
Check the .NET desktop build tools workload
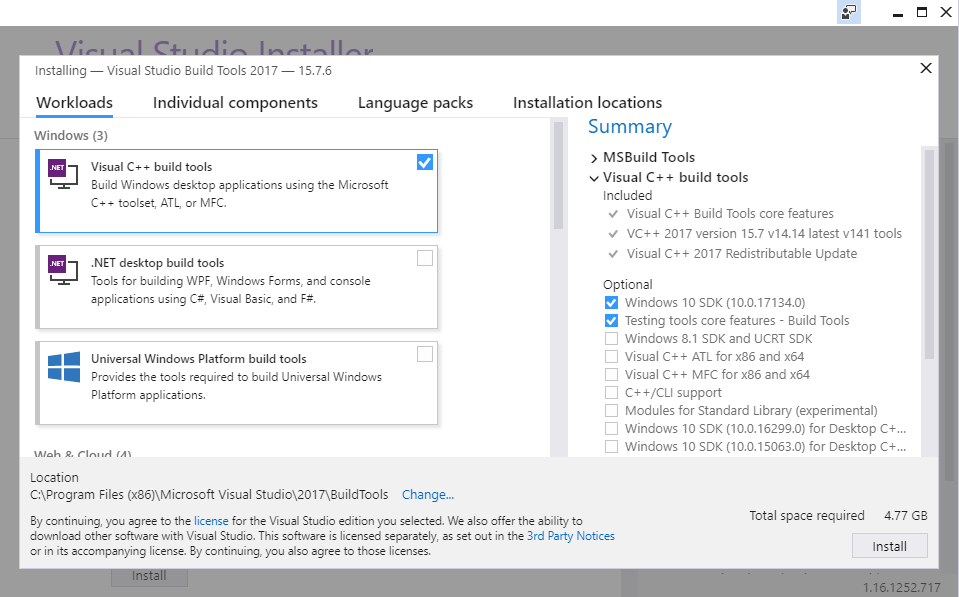click(x=425, y=258)
